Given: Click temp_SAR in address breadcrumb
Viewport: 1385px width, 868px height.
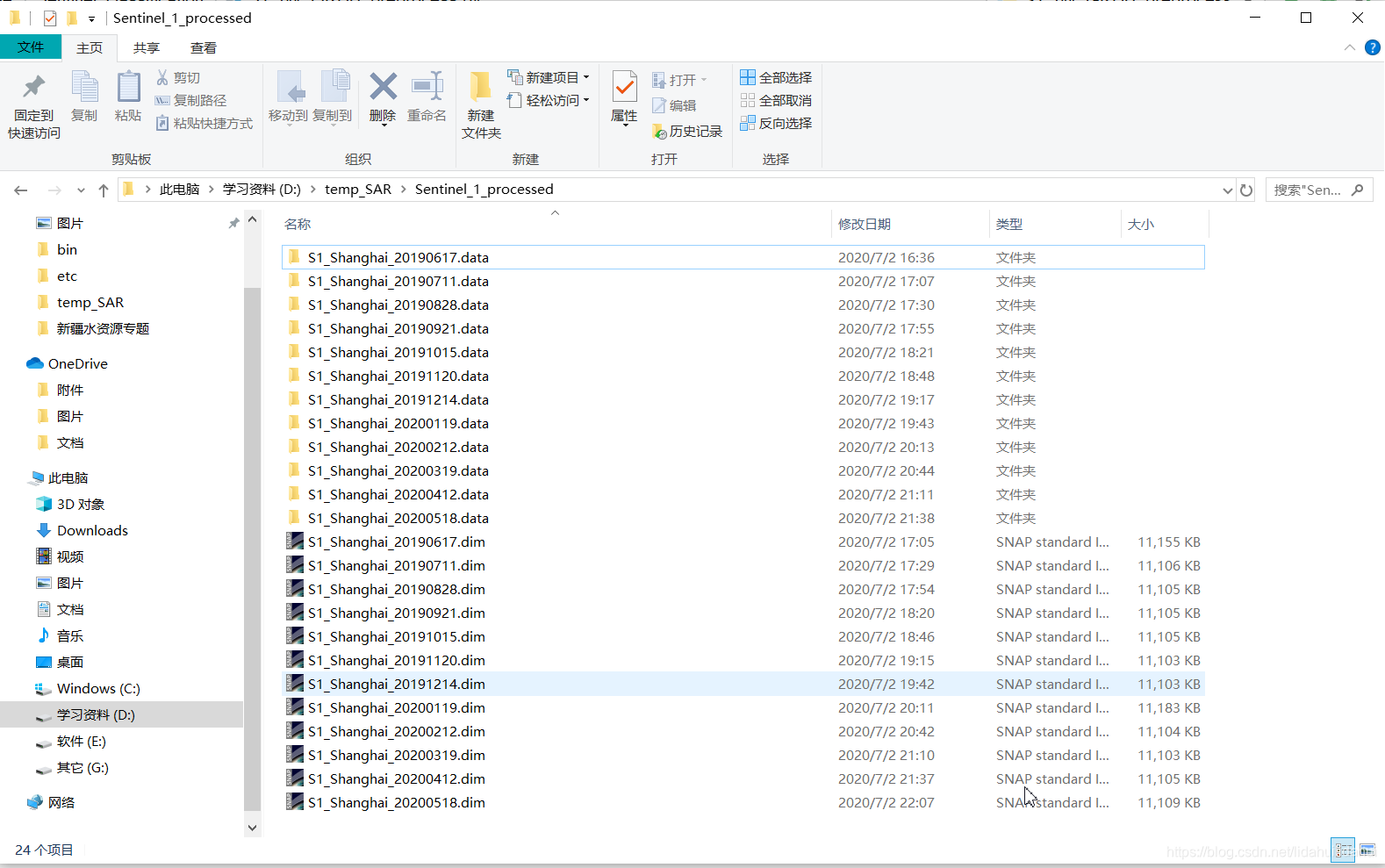Looking at the screenshot, I should [358, 189].
